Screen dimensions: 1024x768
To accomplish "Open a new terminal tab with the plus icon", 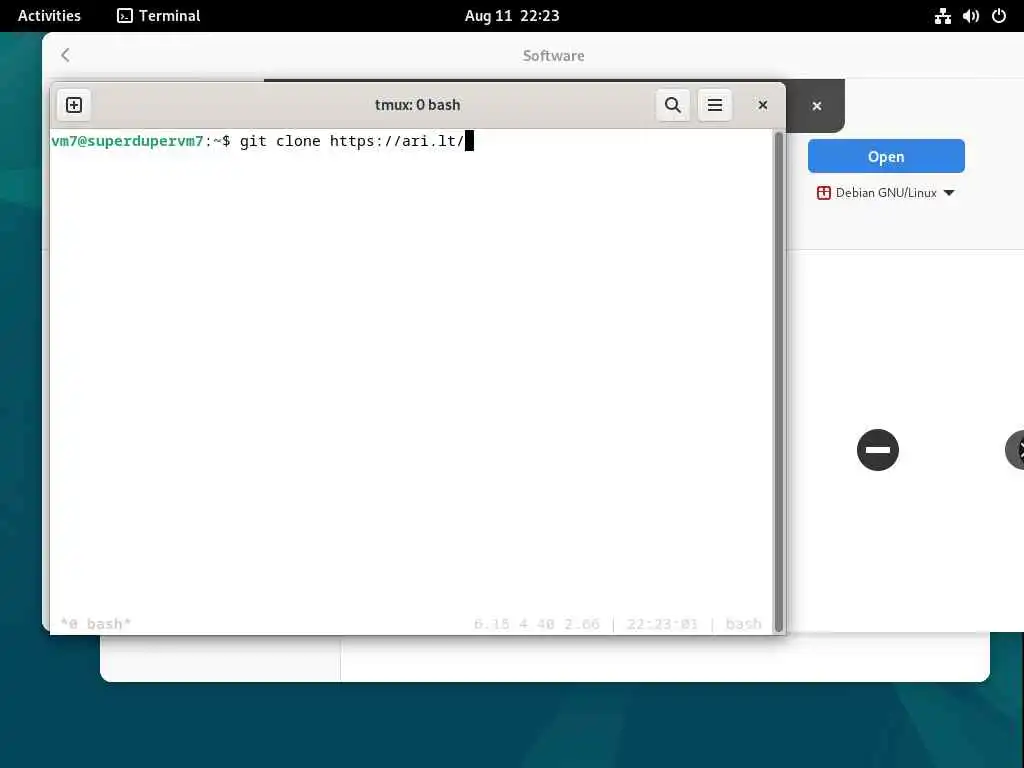I will pos(74,105).
